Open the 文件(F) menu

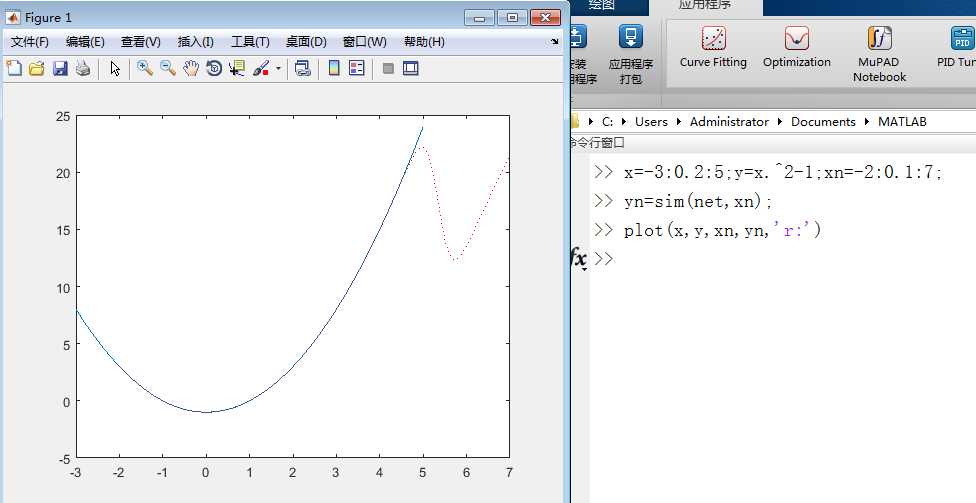click(x=30, y=42)
